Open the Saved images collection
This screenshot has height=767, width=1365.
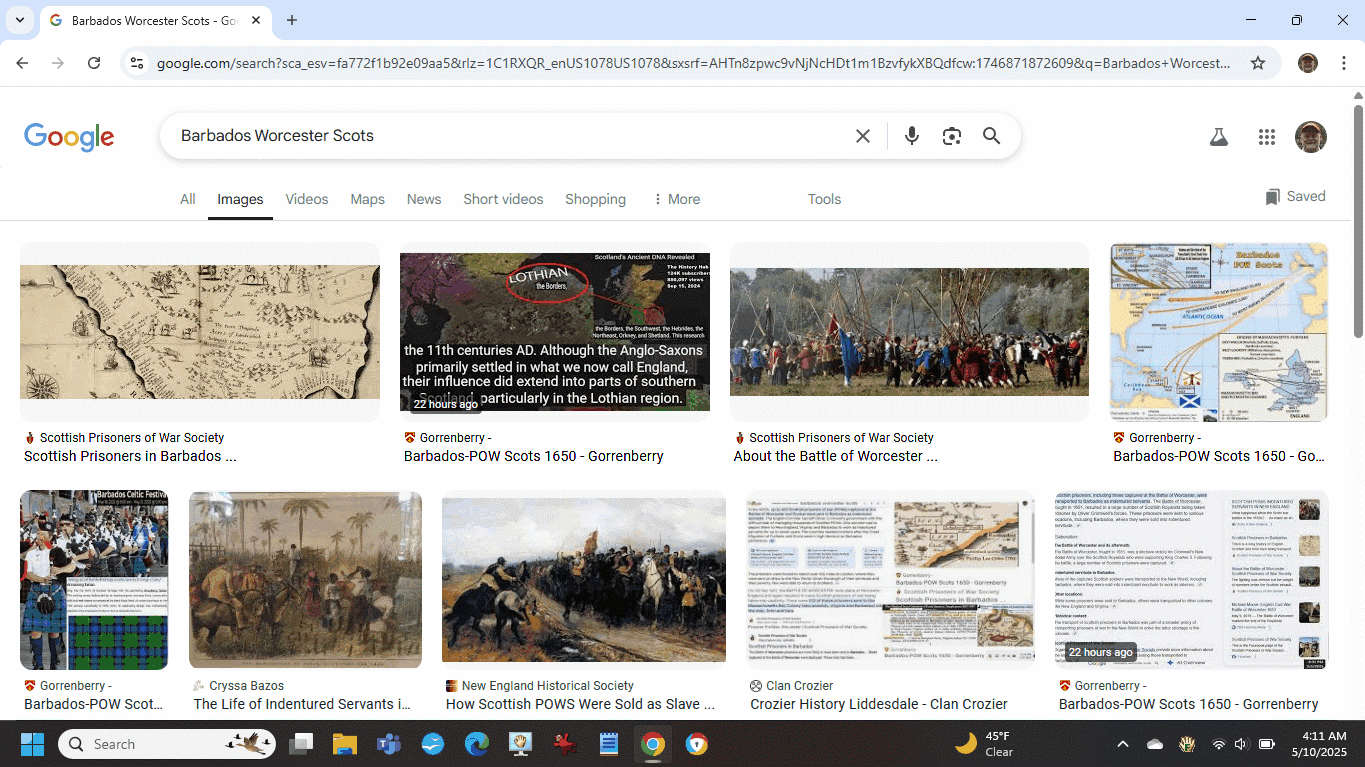coord(1295,197)
